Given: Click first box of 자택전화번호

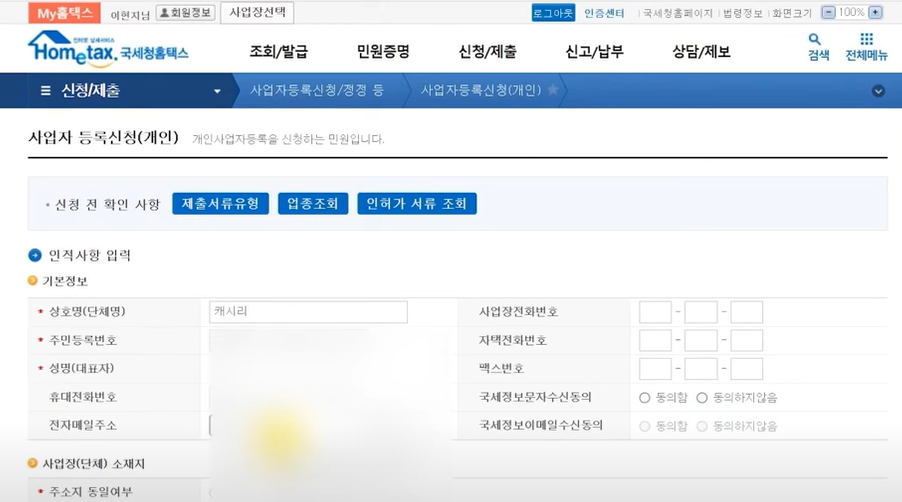Looking at the screenshot, I should point(655,340).
